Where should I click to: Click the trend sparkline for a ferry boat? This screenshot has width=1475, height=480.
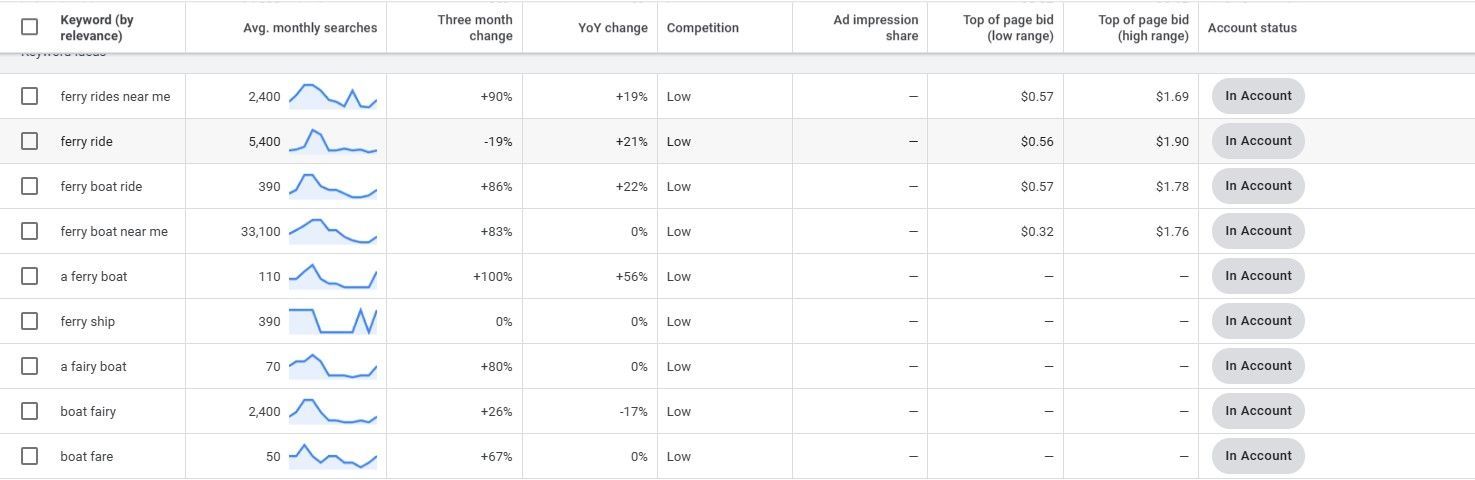point(333,276)
